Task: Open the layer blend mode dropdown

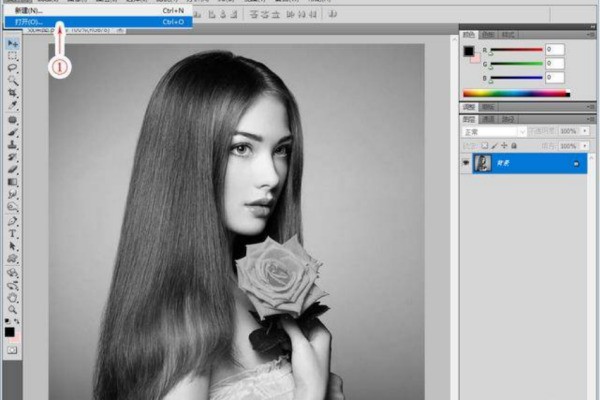Action: point(494,131)
